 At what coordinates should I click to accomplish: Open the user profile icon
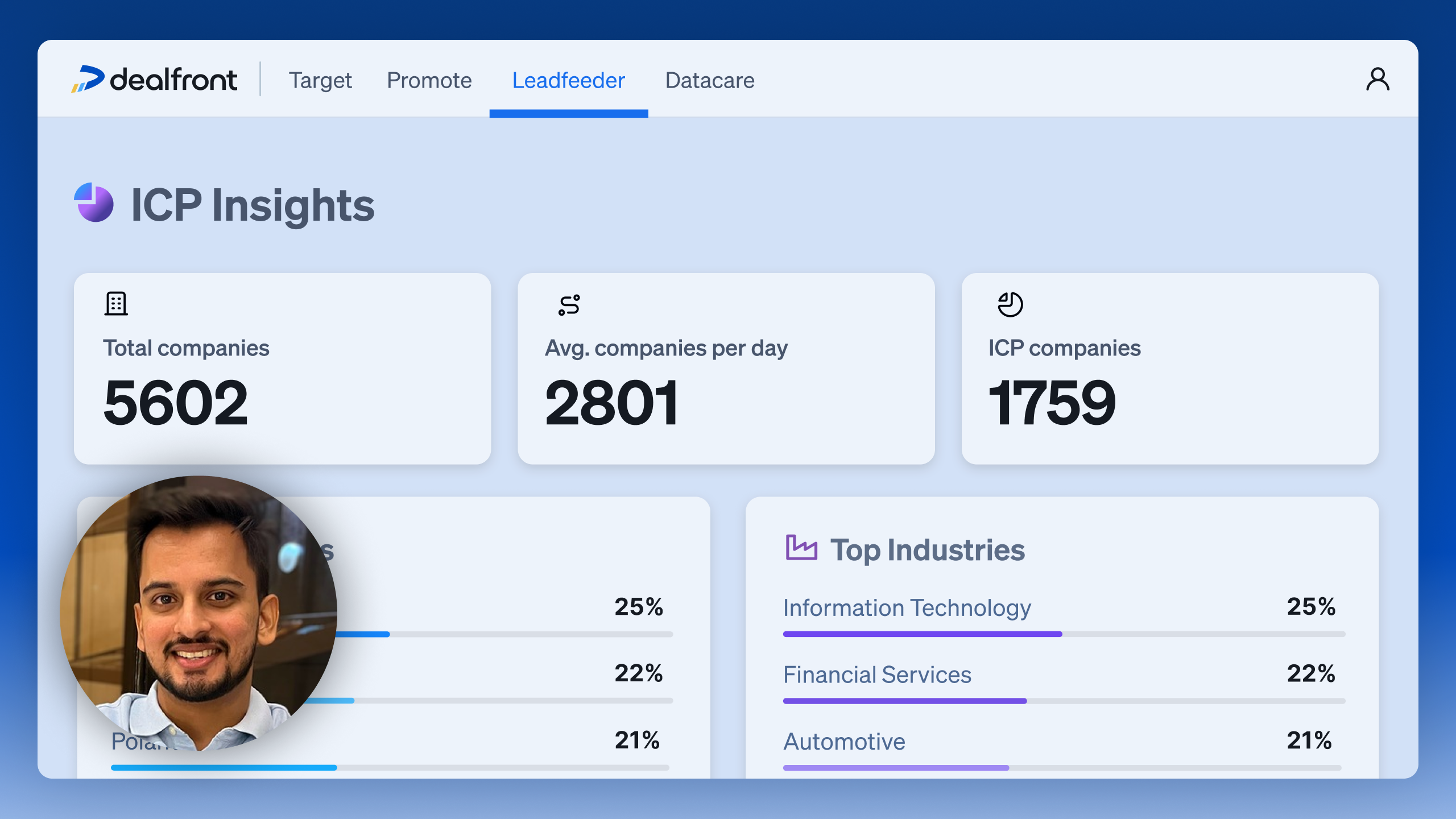(1377, 80)
